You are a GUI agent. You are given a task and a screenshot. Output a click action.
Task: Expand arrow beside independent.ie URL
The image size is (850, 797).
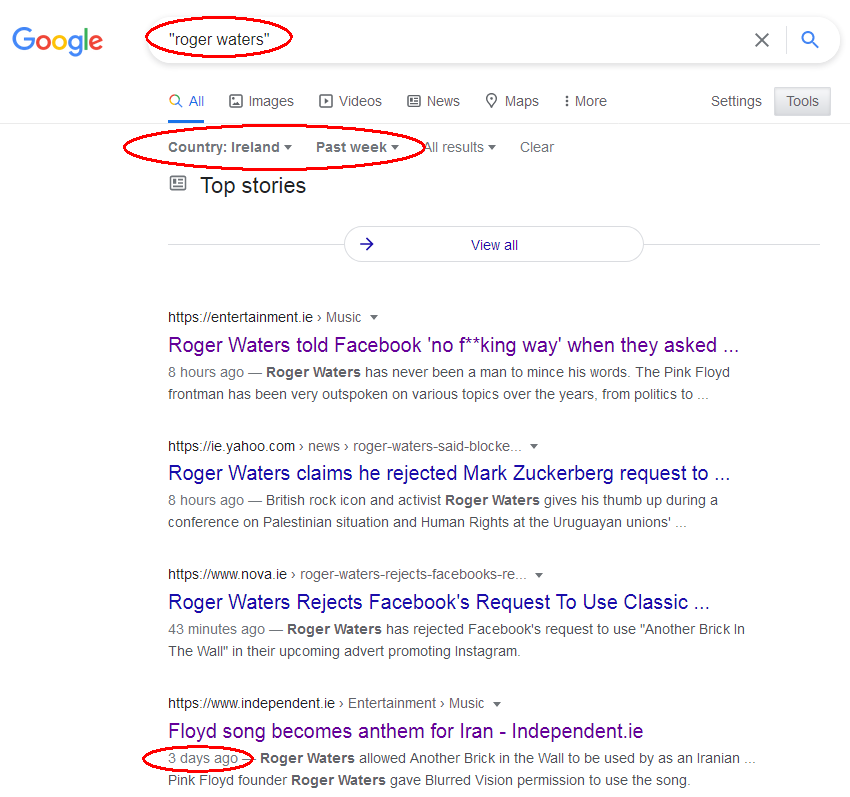[x=497, y=704]
